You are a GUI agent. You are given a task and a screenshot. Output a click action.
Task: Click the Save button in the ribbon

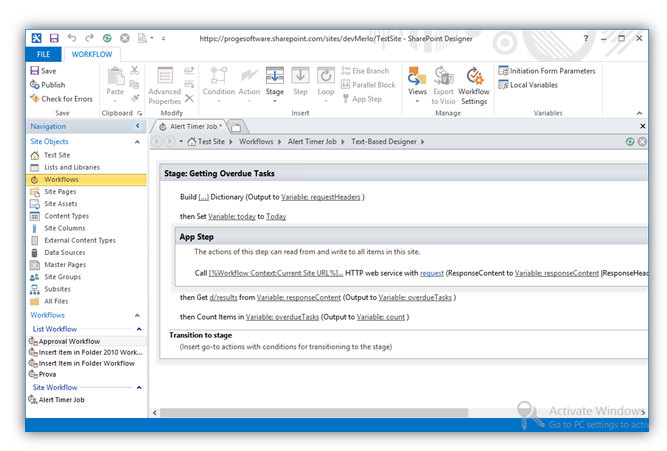43,71
